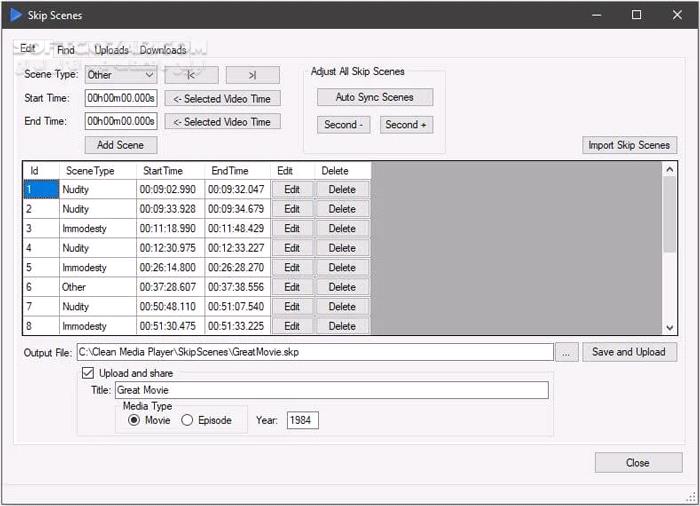This screenshot has width=700, height=506.
Task: Click the Title field containing Great Movie
Action: point(330,390)
